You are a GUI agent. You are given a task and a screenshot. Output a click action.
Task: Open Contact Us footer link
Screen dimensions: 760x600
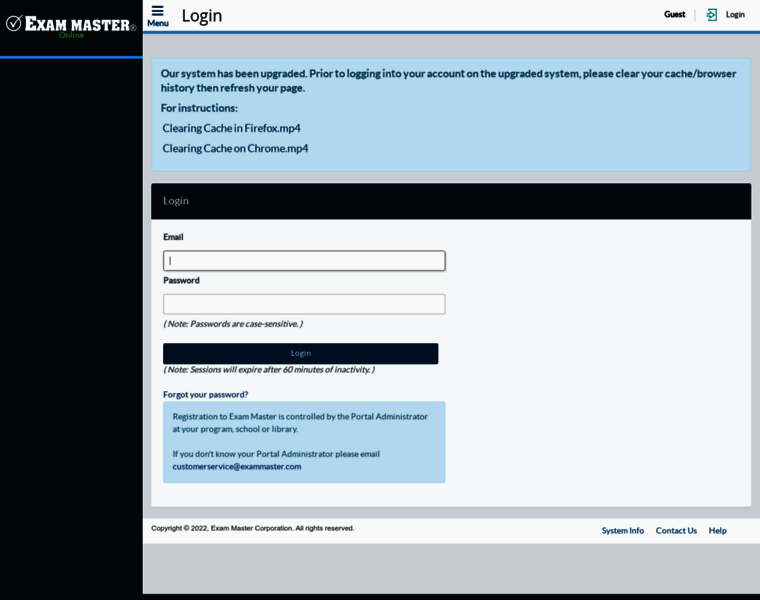coord(676,531)
